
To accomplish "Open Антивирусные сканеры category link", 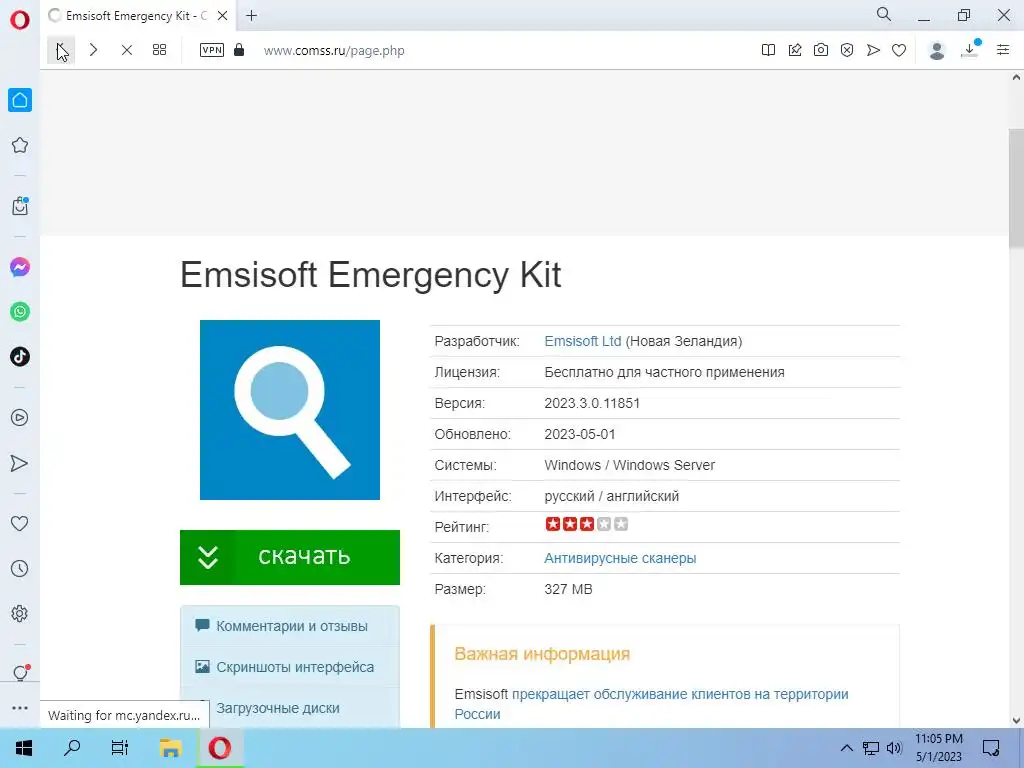I will point(620,558).
